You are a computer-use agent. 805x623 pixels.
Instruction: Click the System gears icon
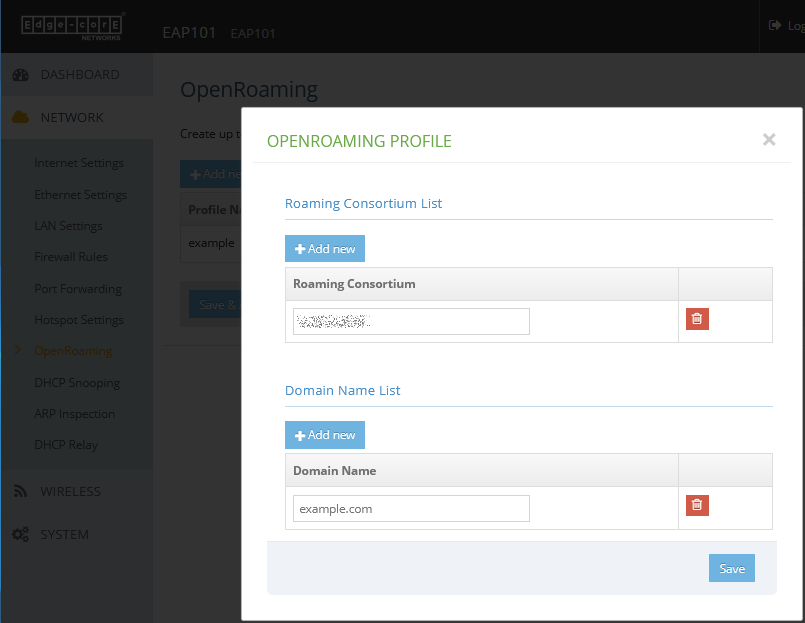pos(21,535)
